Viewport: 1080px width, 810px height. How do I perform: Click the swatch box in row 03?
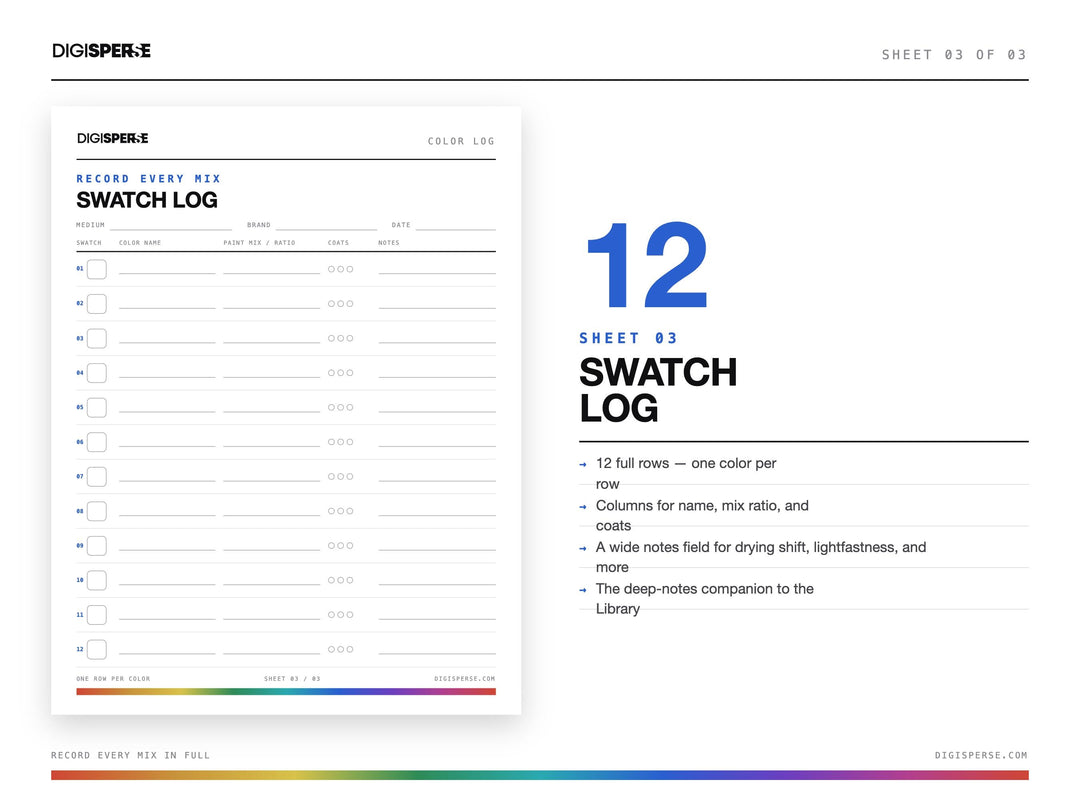pos(97,338)
